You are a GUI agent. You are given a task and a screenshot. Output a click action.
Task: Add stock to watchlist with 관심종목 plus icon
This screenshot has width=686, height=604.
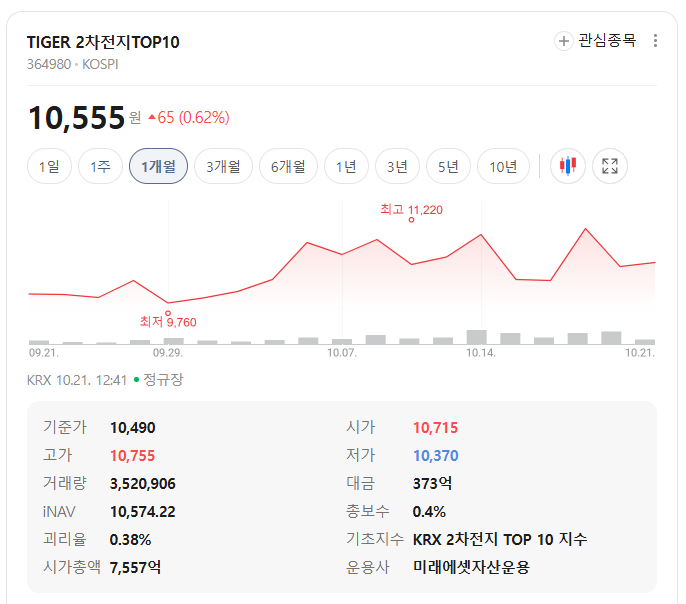pos(564,41)
